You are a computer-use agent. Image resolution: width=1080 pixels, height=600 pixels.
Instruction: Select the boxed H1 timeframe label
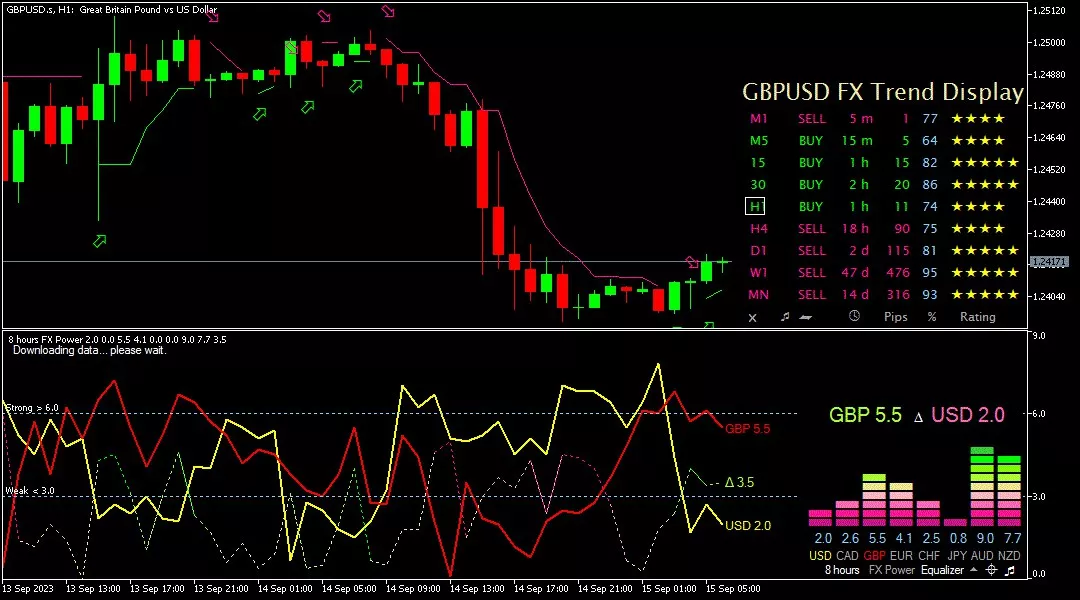[755, 206]
